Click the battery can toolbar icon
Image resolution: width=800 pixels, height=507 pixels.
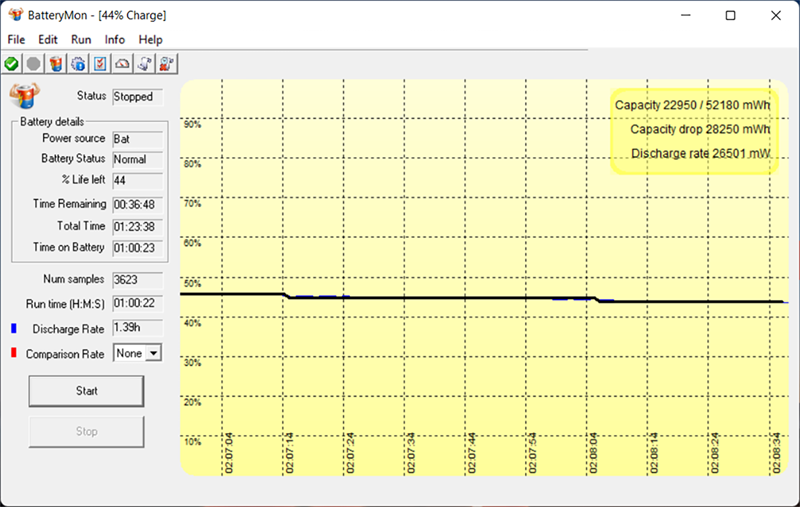click(56, 64)
